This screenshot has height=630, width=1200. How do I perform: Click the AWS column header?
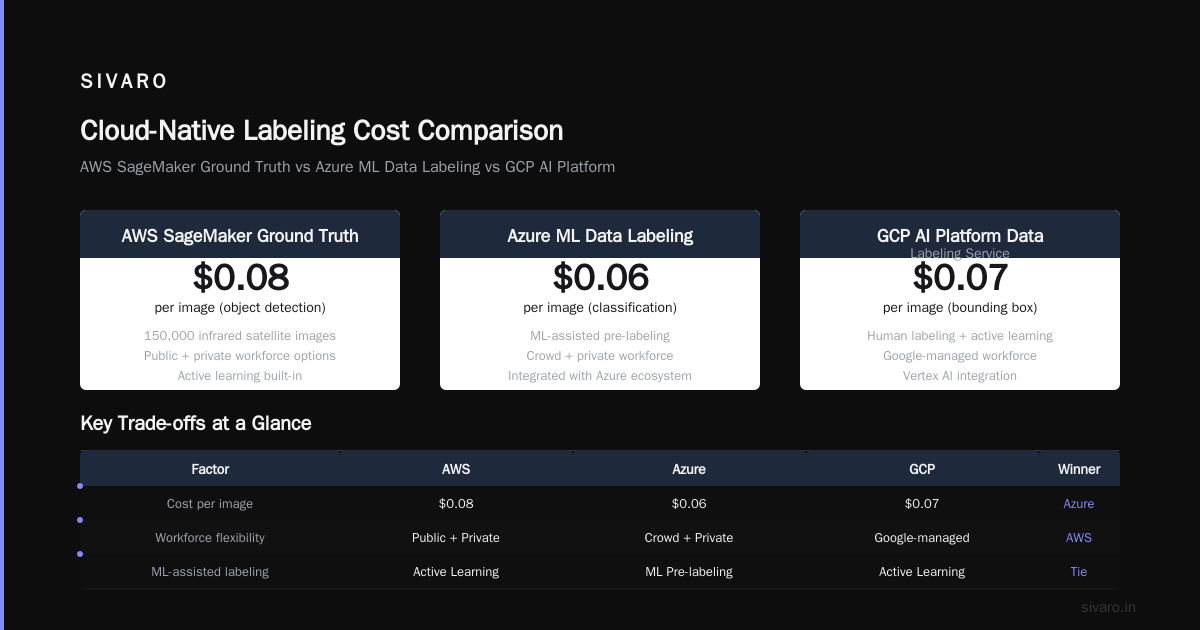pos(456,469)
